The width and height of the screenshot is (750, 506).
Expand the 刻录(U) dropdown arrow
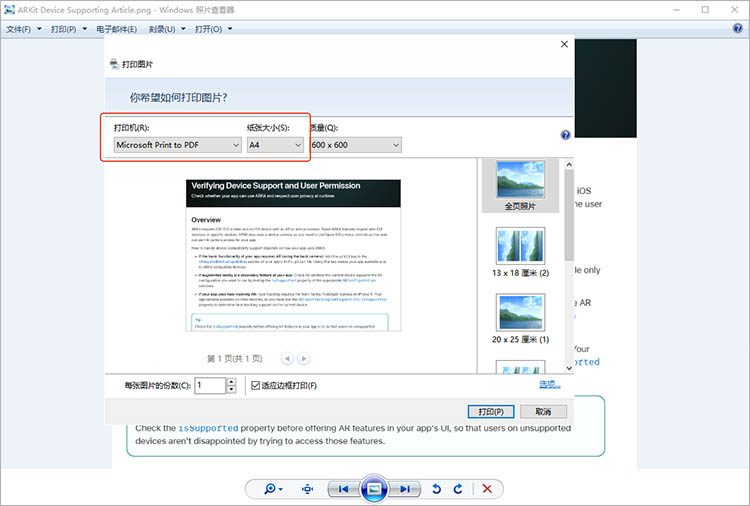(x=183, y=29)
